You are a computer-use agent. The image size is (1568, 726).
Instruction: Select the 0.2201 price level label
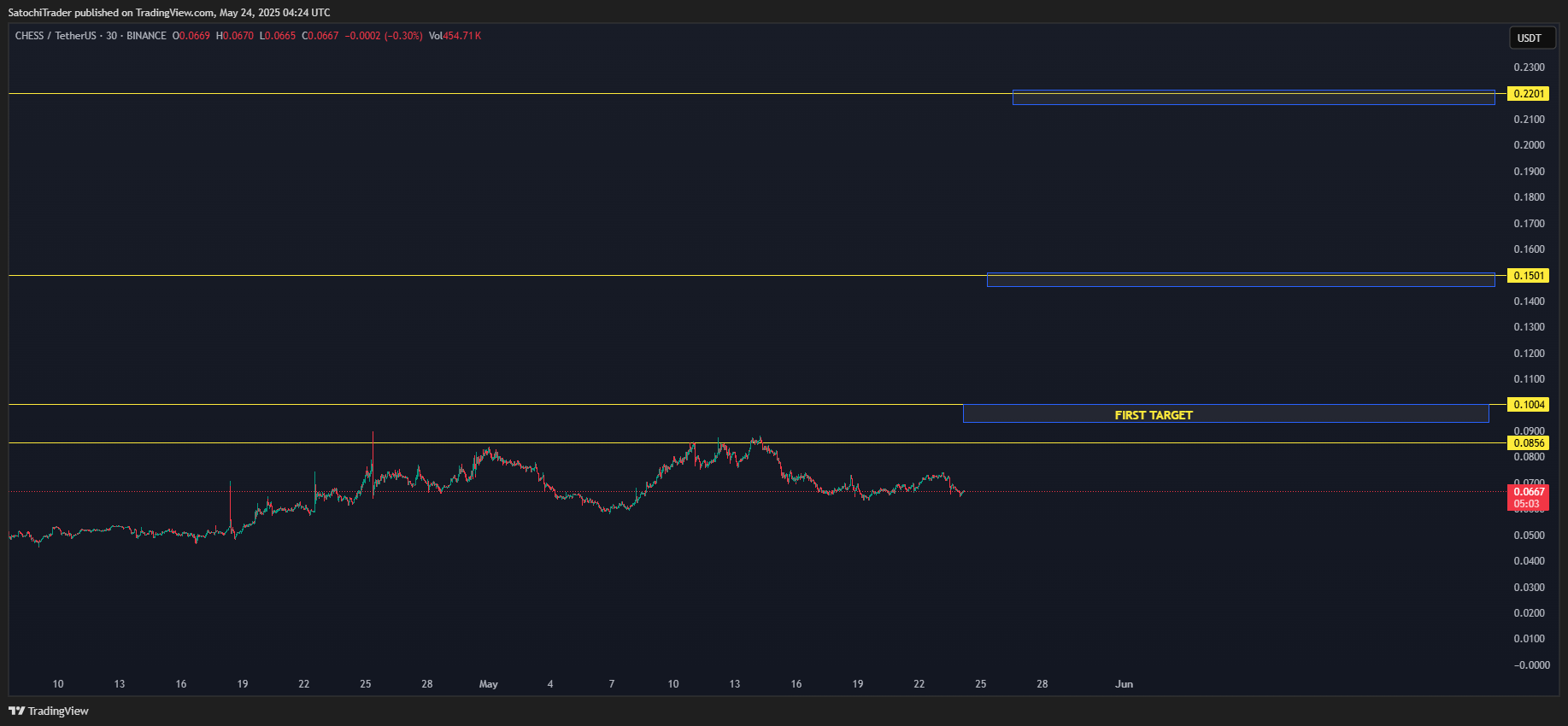[1529, 94]
